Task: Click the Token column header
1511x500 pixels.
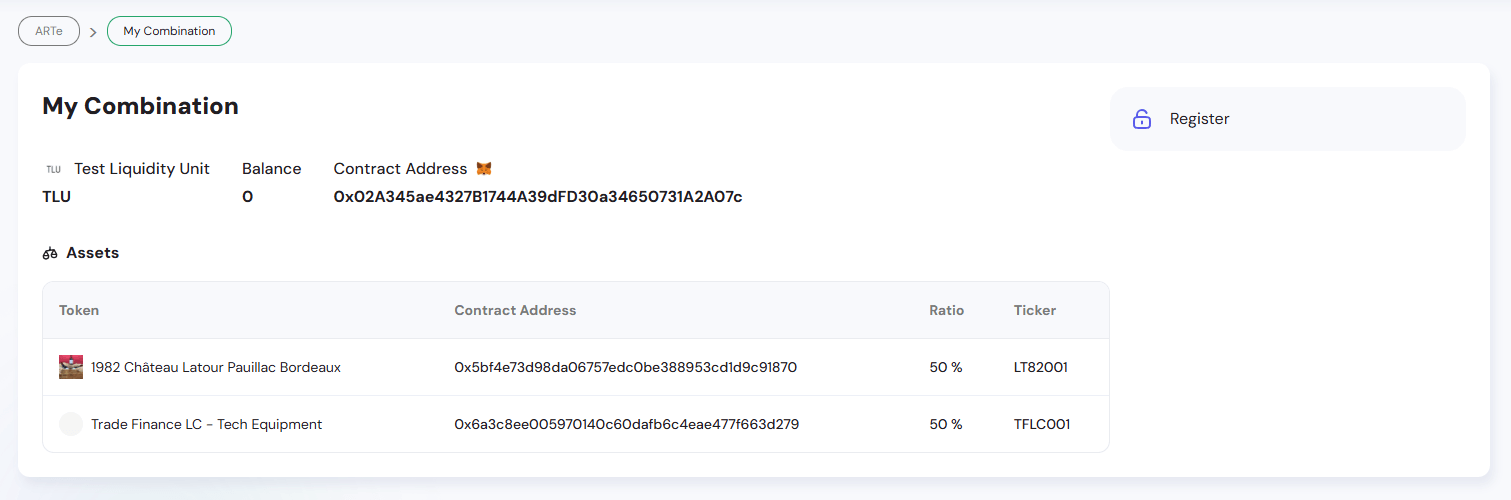Action: pyautogui.click(x=79, y=310)
